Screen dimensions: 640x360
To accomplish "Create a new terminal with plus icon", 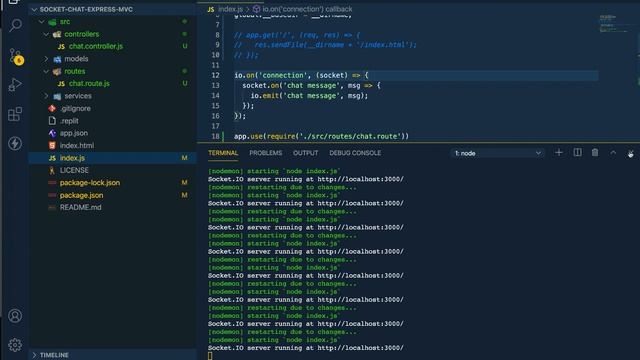I will (559, 153).
